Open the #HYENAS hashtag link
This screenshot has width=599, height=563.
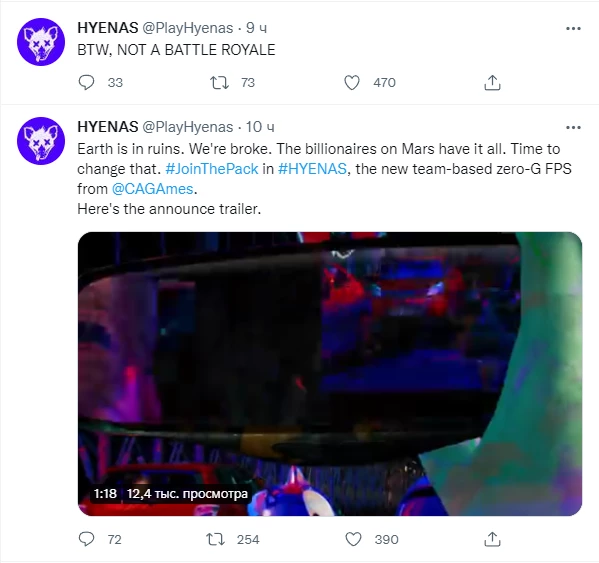click(x=312, y=169)
